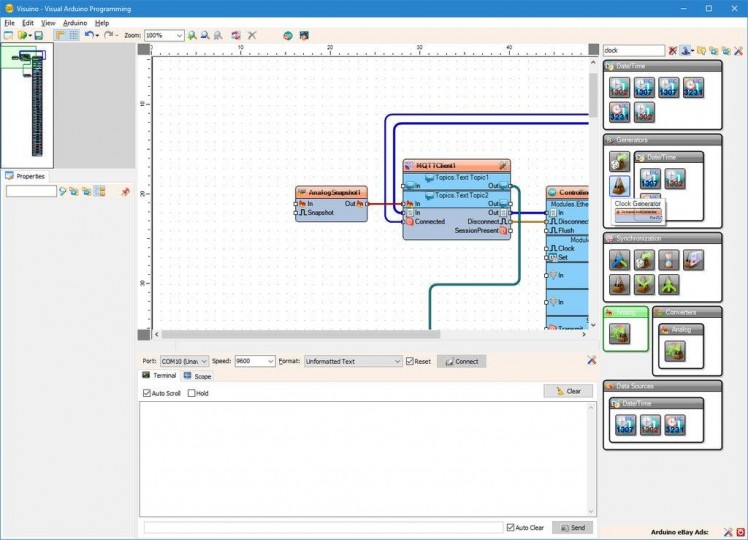Click the pin icon in Properties panel
Screen dimensions: 748x540
pos(125,191)
